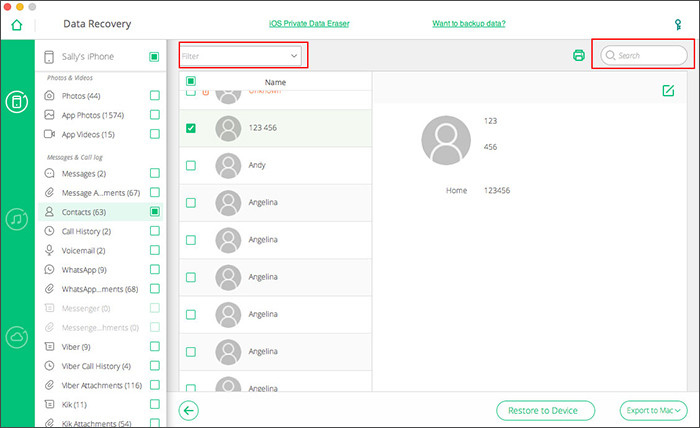This screenshot has width=700, height=428.
Task: Select the iTunes music recovery sidebar icon
Action: pyautogui.click(x=17, y=218)
